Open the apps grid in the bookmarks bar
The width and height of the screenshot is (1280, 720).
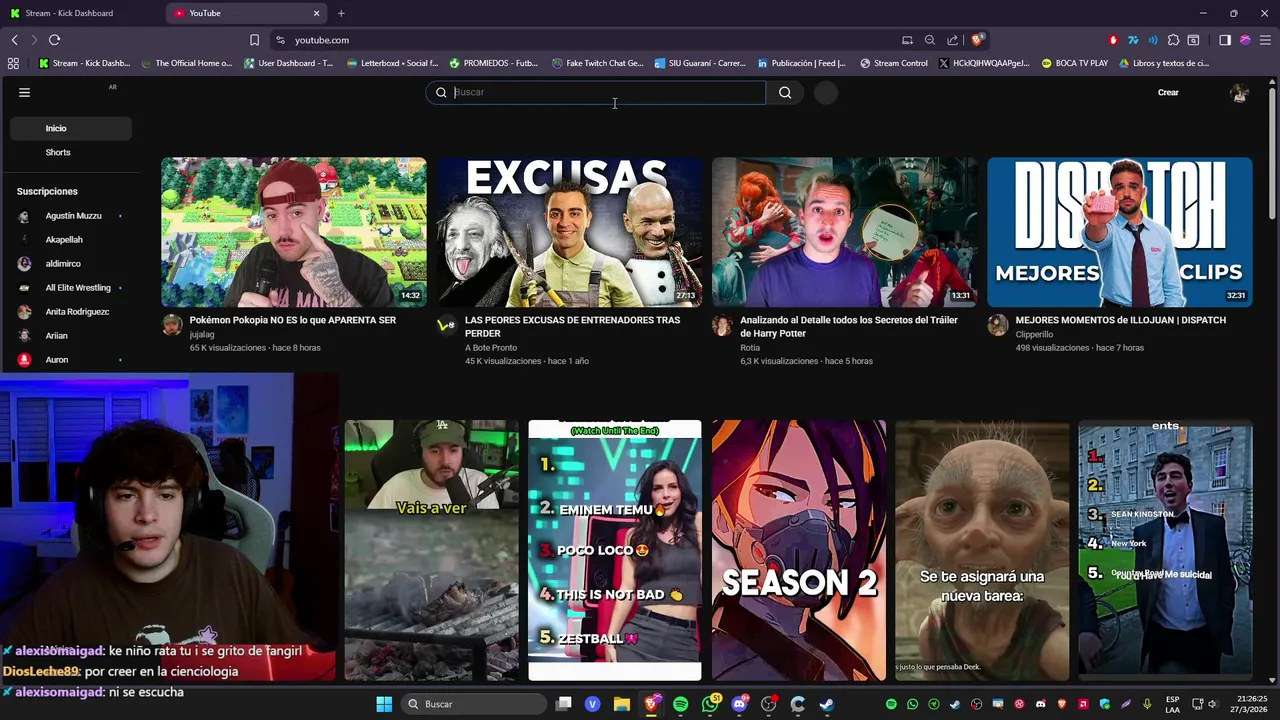point(13,63)
